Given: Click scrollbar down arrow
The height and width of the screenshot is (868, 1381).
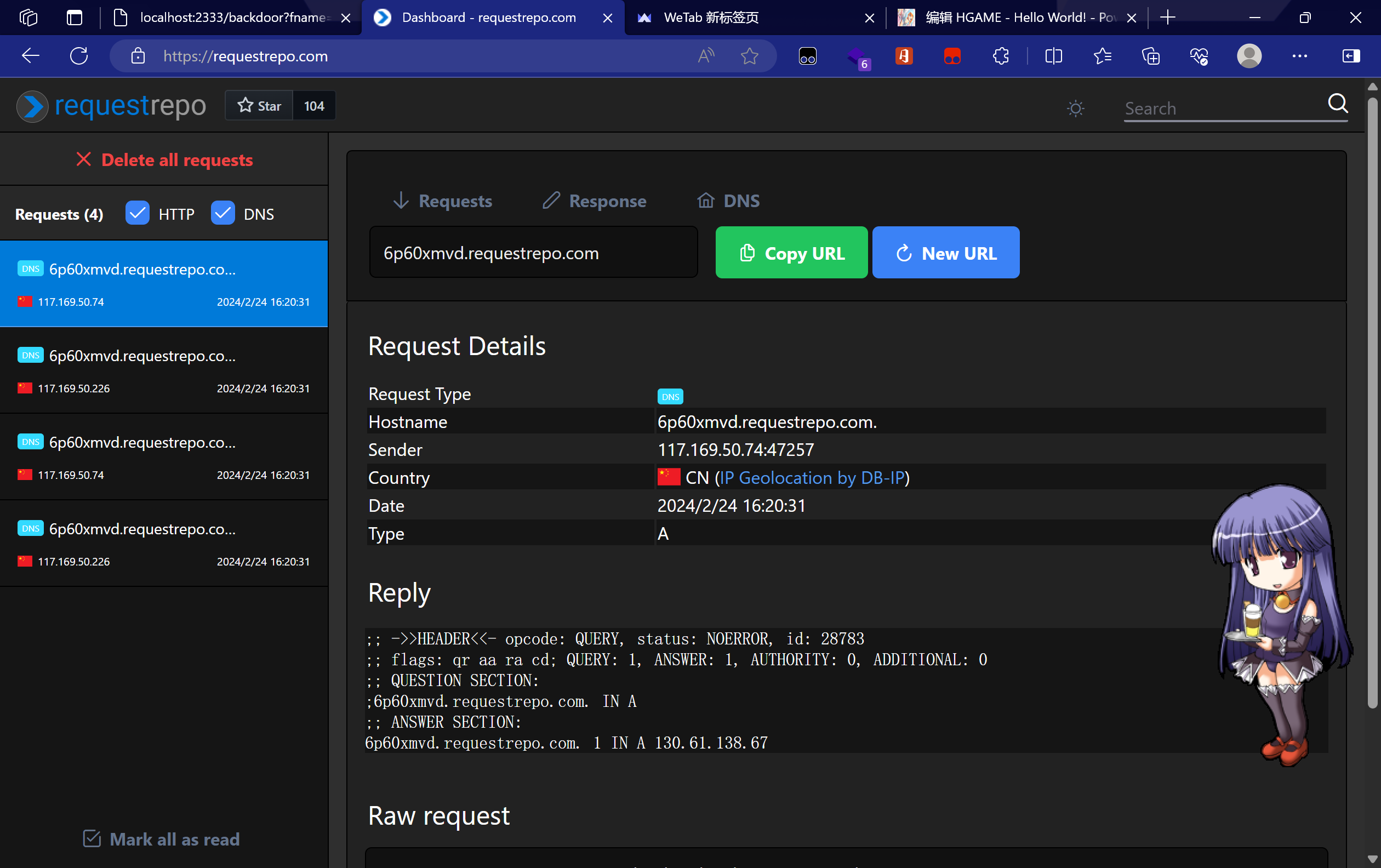Looking at the screenshot, I should (x=1372, y=859).
